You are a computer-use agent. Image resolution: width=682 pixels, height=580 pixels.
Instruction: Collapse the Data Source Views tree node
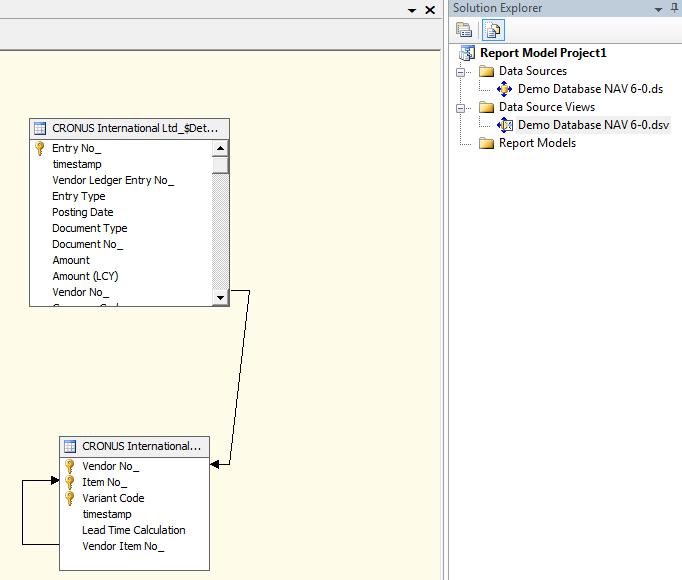point(461,108)
